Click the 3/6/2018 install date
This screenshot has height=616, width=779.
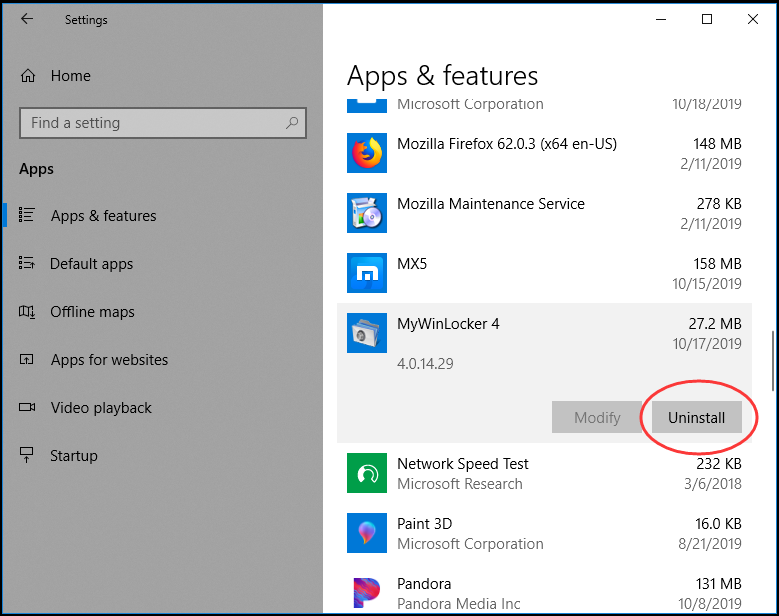tap(712, 484)
